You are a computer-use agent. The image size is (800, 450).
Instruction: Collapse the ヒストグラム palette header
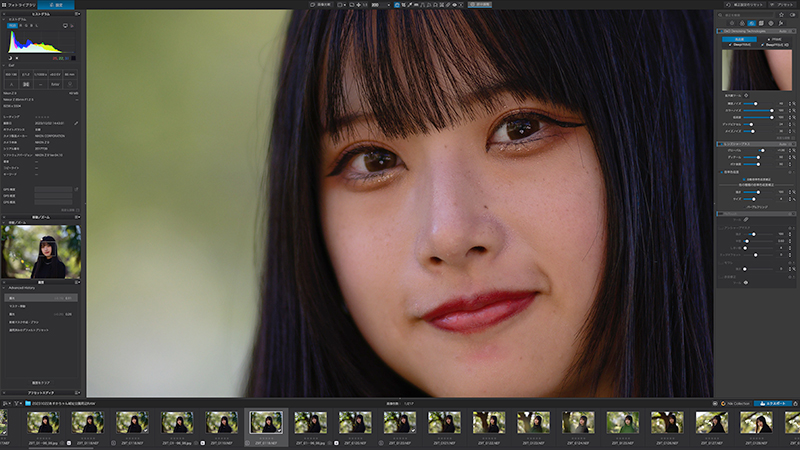coord(41,14)
